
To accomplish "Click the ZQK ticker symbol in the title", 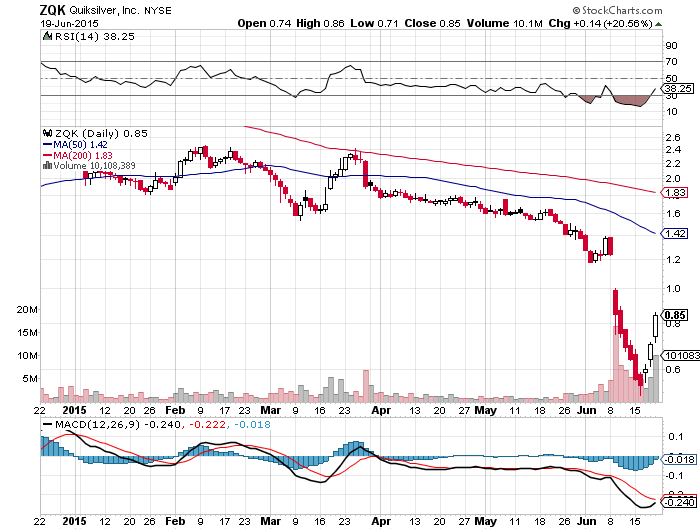I will point(52,10).
